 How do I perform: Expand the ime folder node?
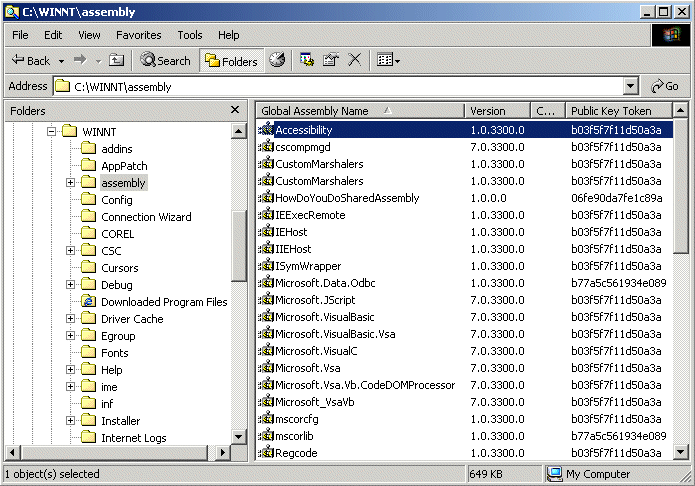coord(70,386)
